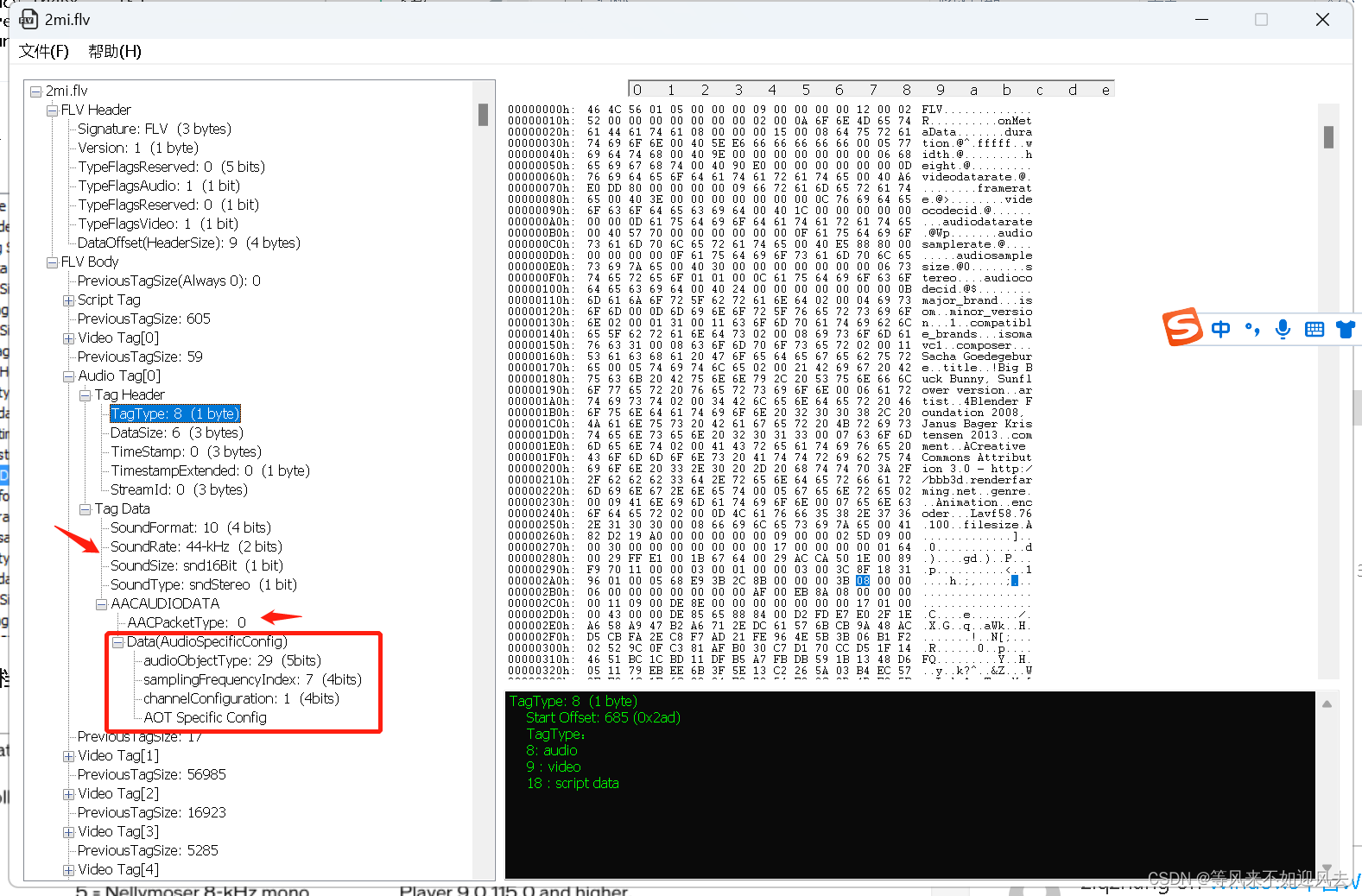This screenshot has height=896, width=1362.
Task: Click the tree panel scrollbar thumb
Action: 484,114
